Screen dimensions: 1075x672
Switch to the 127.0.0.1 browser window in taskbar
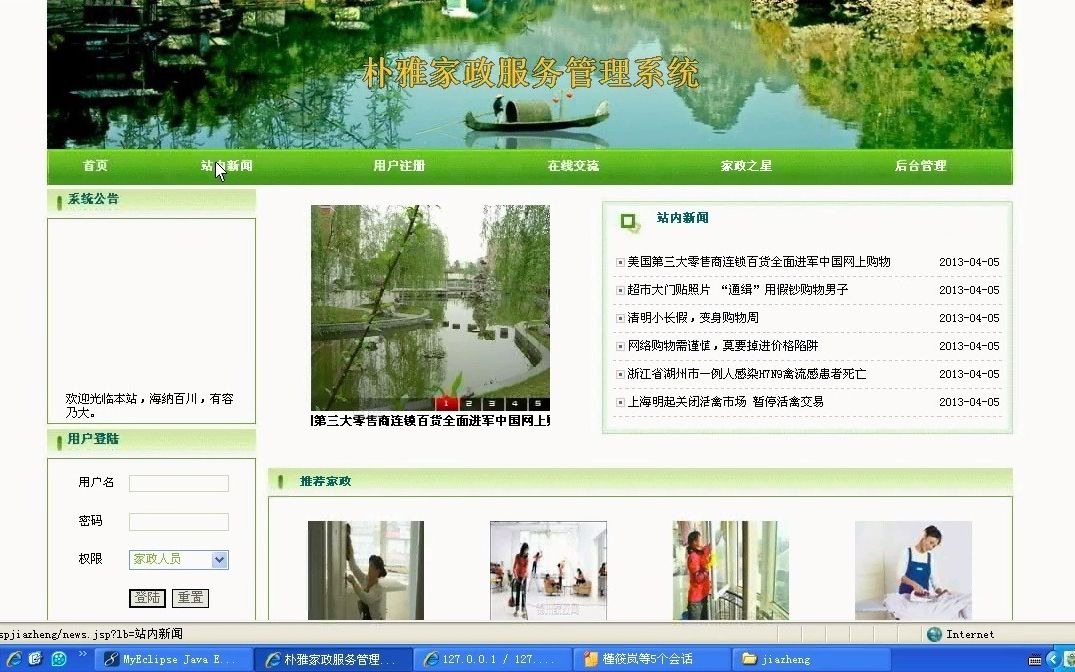click(x=490, y=659)
